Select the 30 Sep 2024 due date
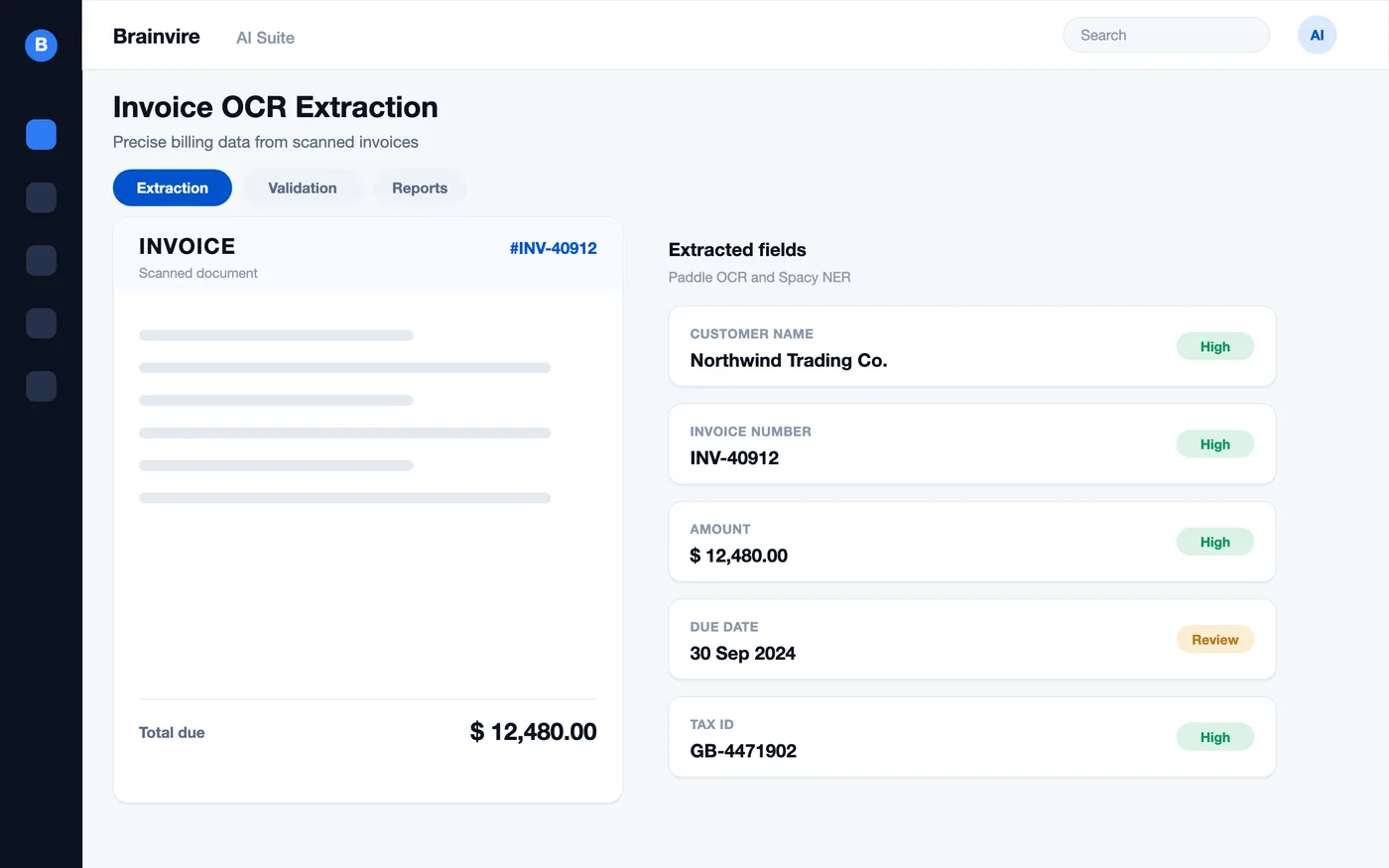The image size is (1389, 868). pos(743,654)
